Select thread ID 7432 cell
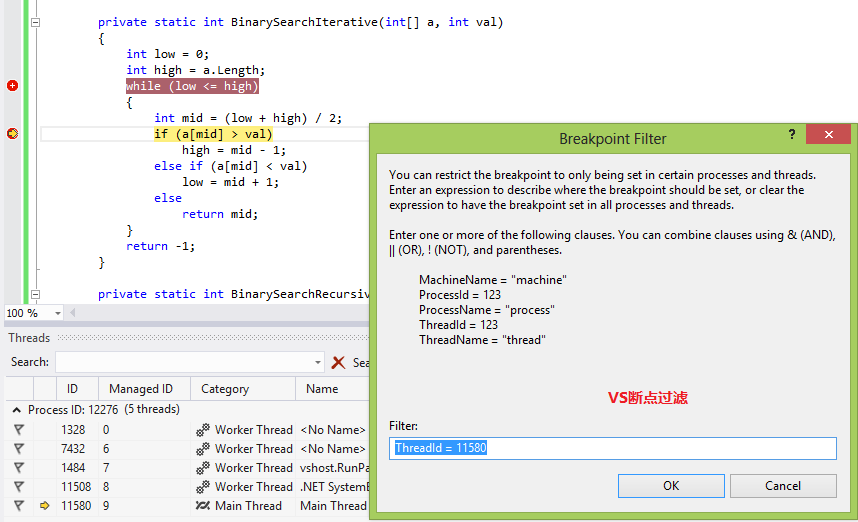This screenshot has width=858, height=522. (x=73, y=449)
